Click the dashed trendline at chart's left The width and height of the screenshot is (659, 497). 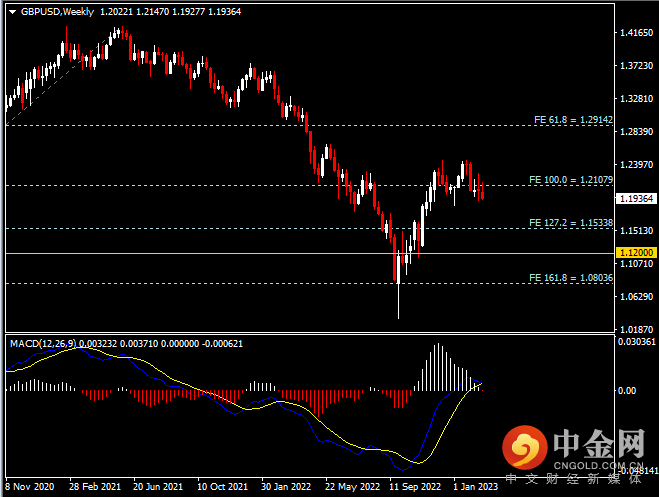pyautogui.click(x=40, y=90)
